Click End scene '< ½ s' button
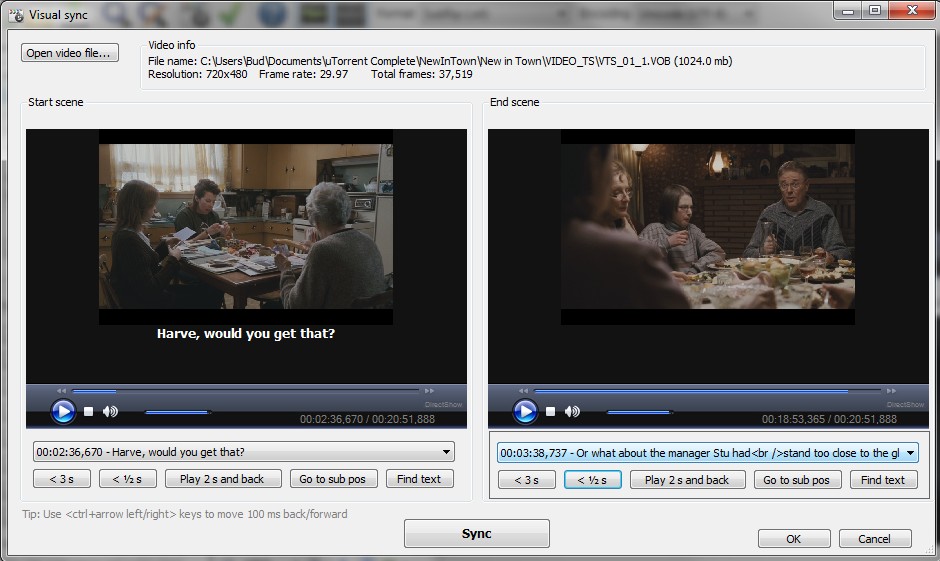 [x=592, y=480]
